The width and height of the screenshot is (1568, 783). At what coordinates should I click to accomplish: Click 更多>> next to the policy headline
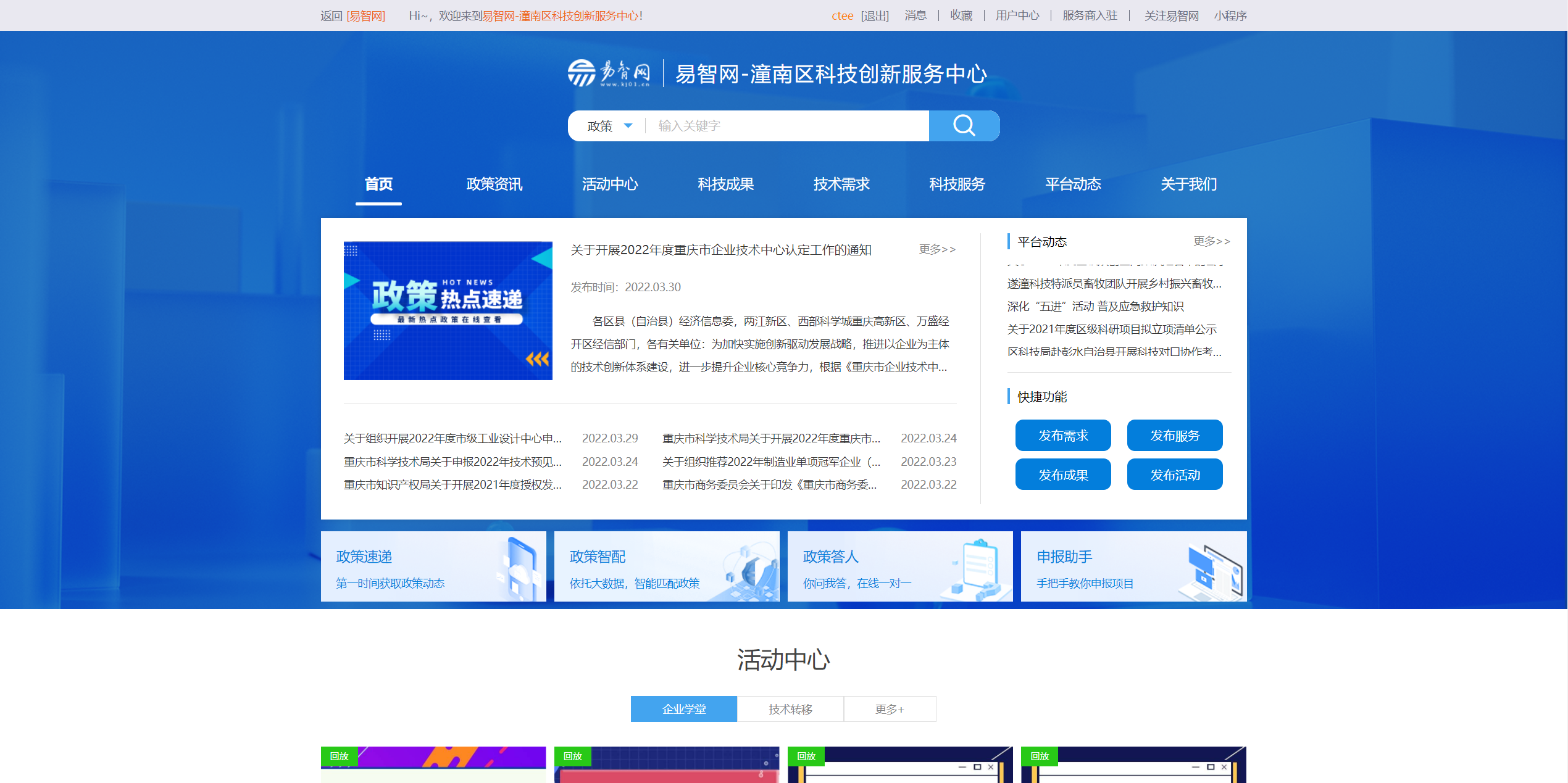pos(937,249)
